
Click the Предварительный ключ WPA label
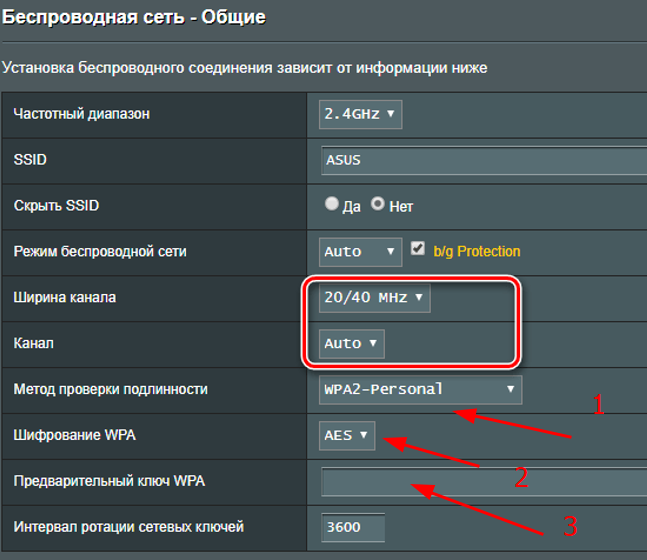pyautogui.click(x=109, y=481)
